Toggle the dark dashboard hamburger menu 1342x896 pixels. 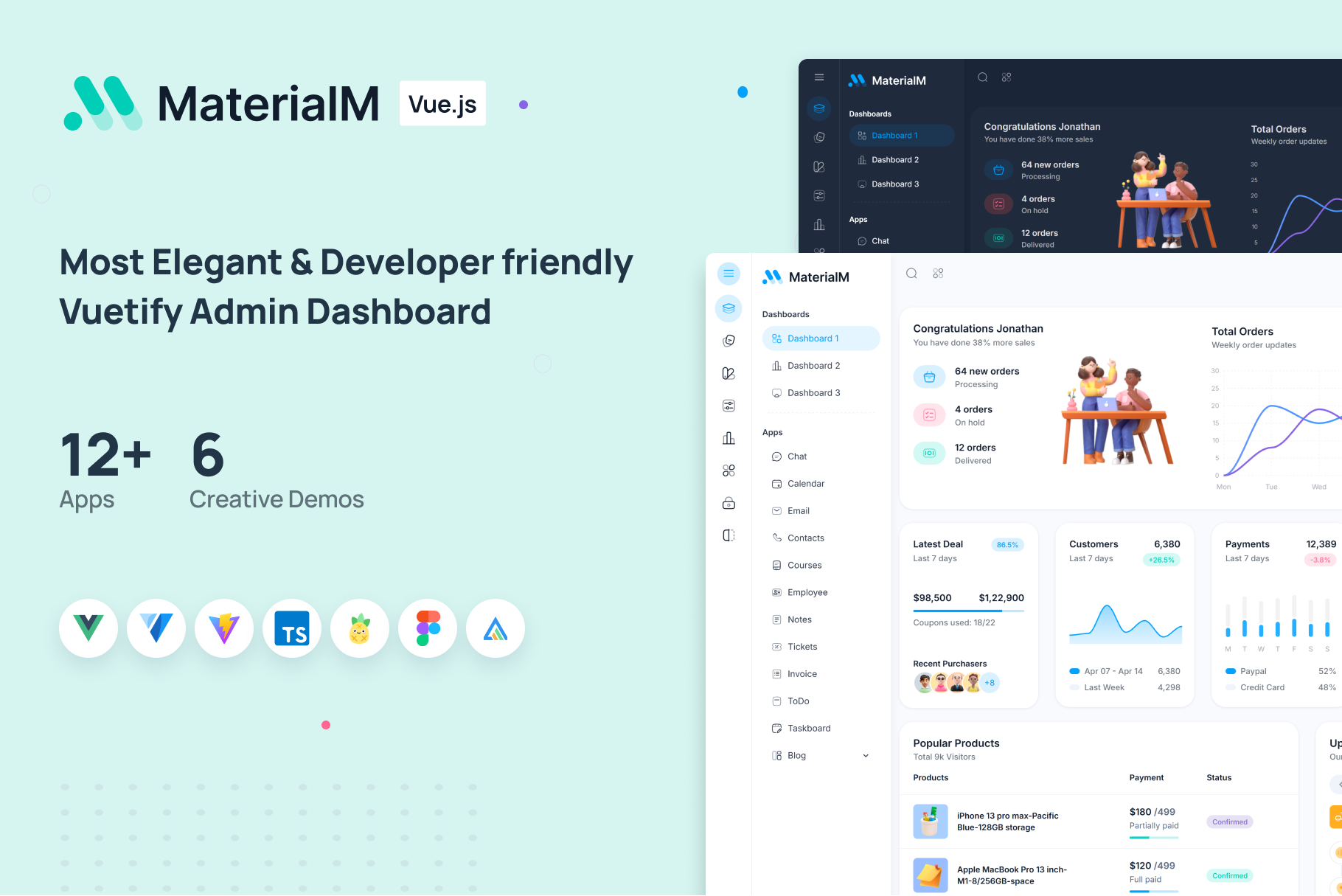coord(819,77)
